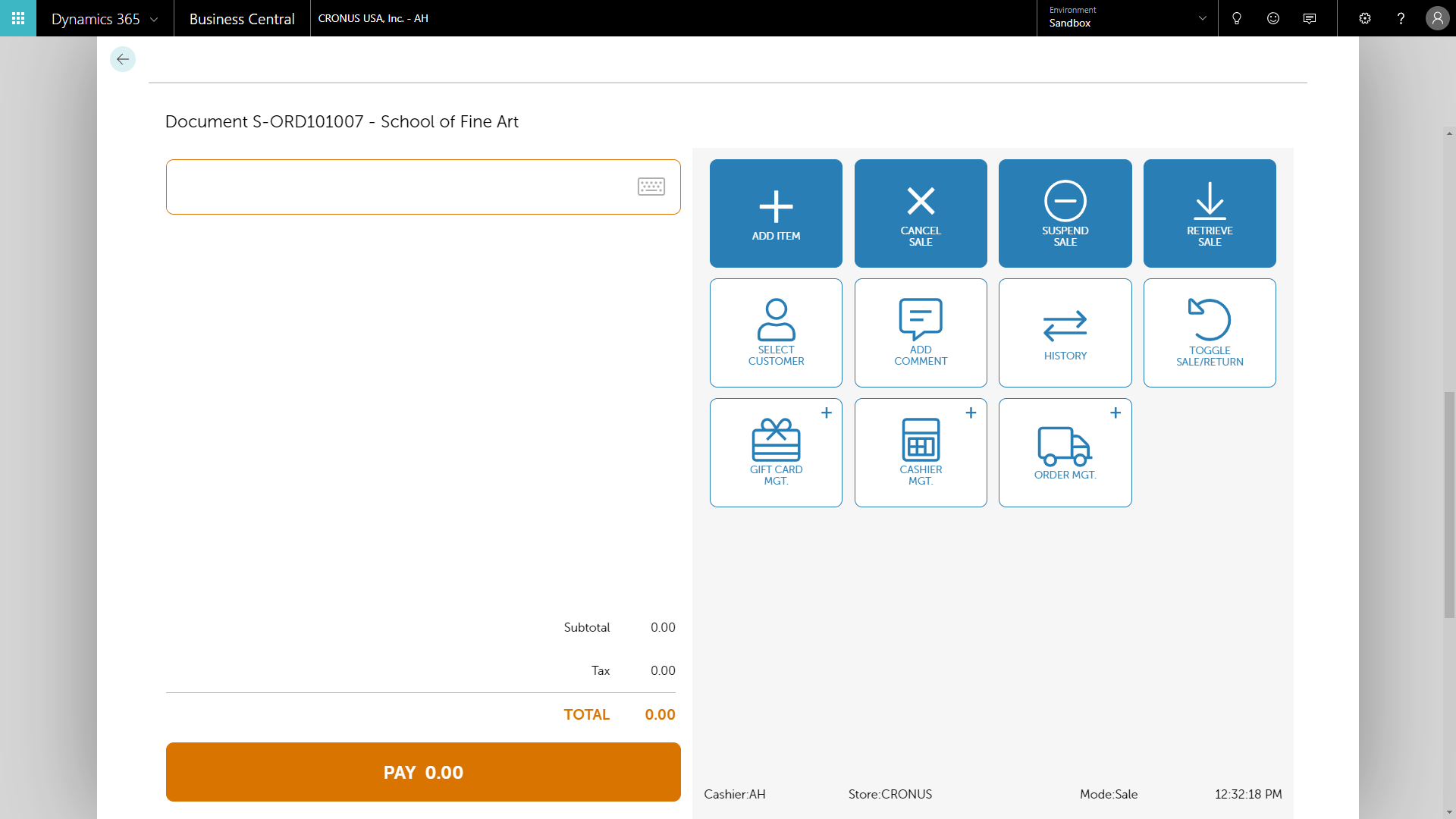This screenshot has height=819, width=1456.
Task: Click the orange PAY 0.00 button
Action: coord(423,772)
